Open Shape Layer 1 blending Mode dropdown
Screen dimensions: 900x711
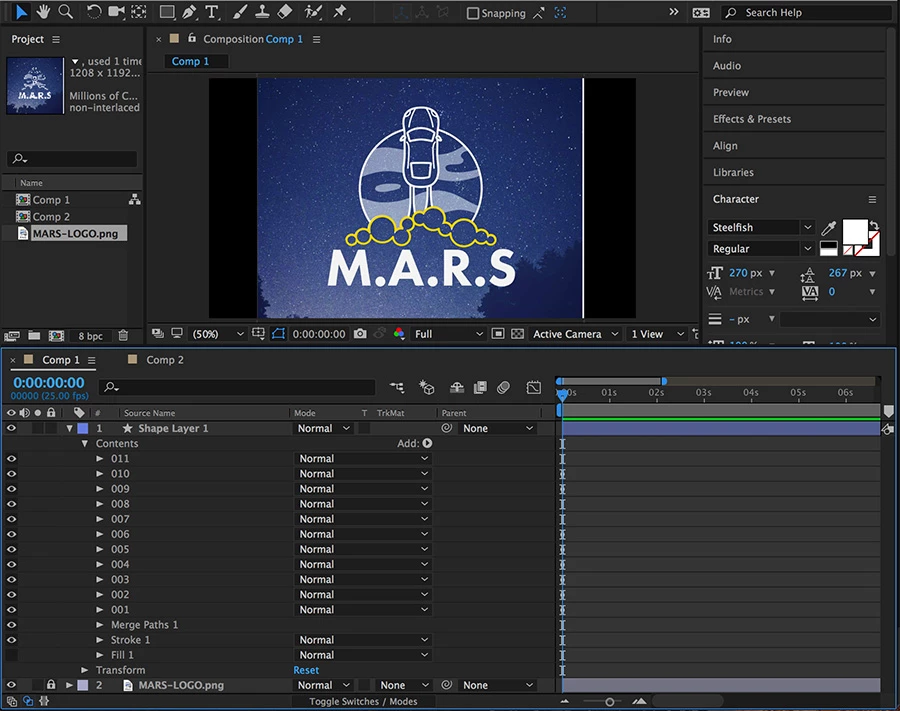click(323, 428)
